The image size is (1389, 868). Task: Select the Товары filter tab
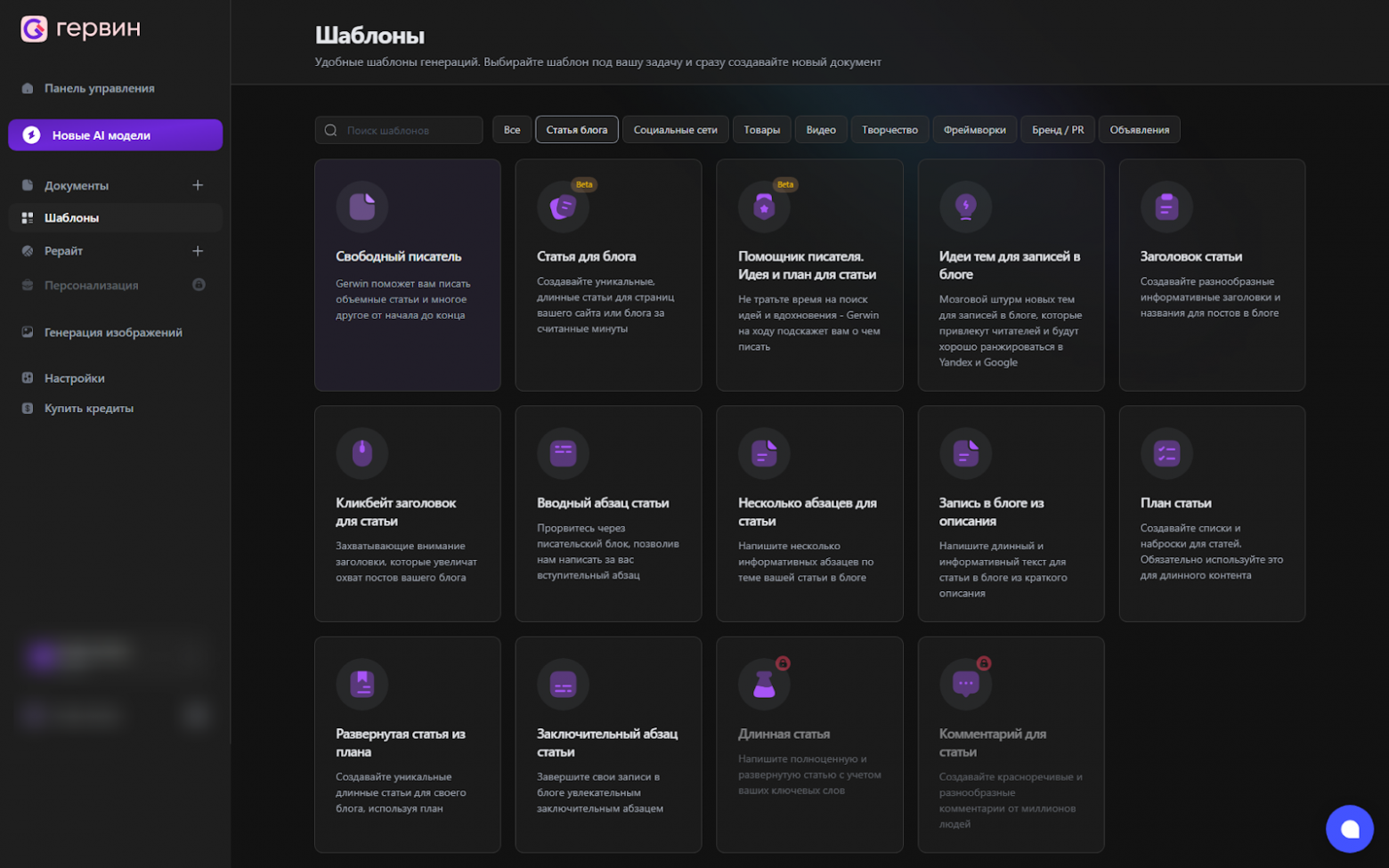tap(762, 130)
